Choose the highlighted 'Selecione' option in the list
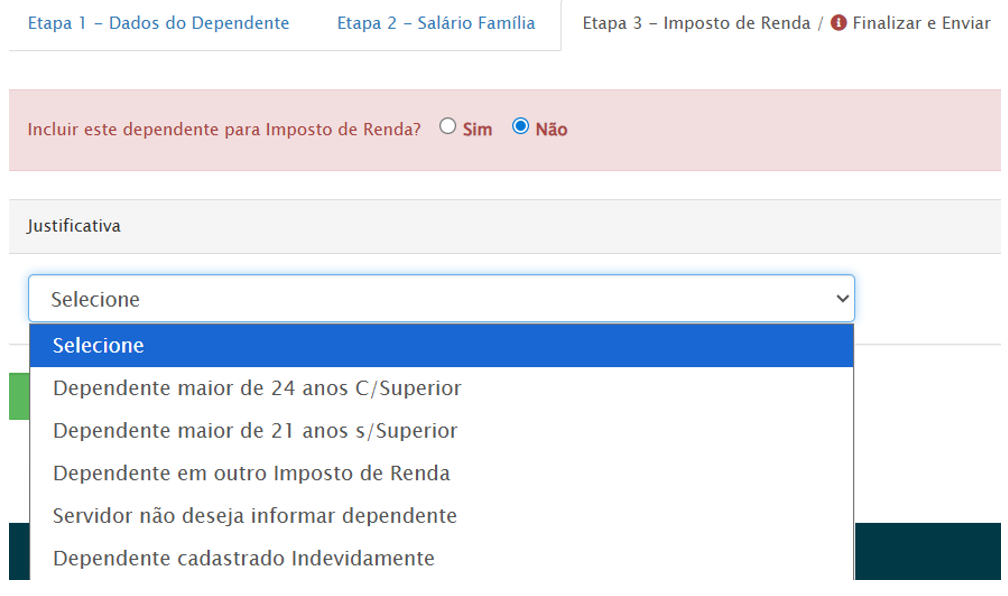1008x596 pixels. 441,346
